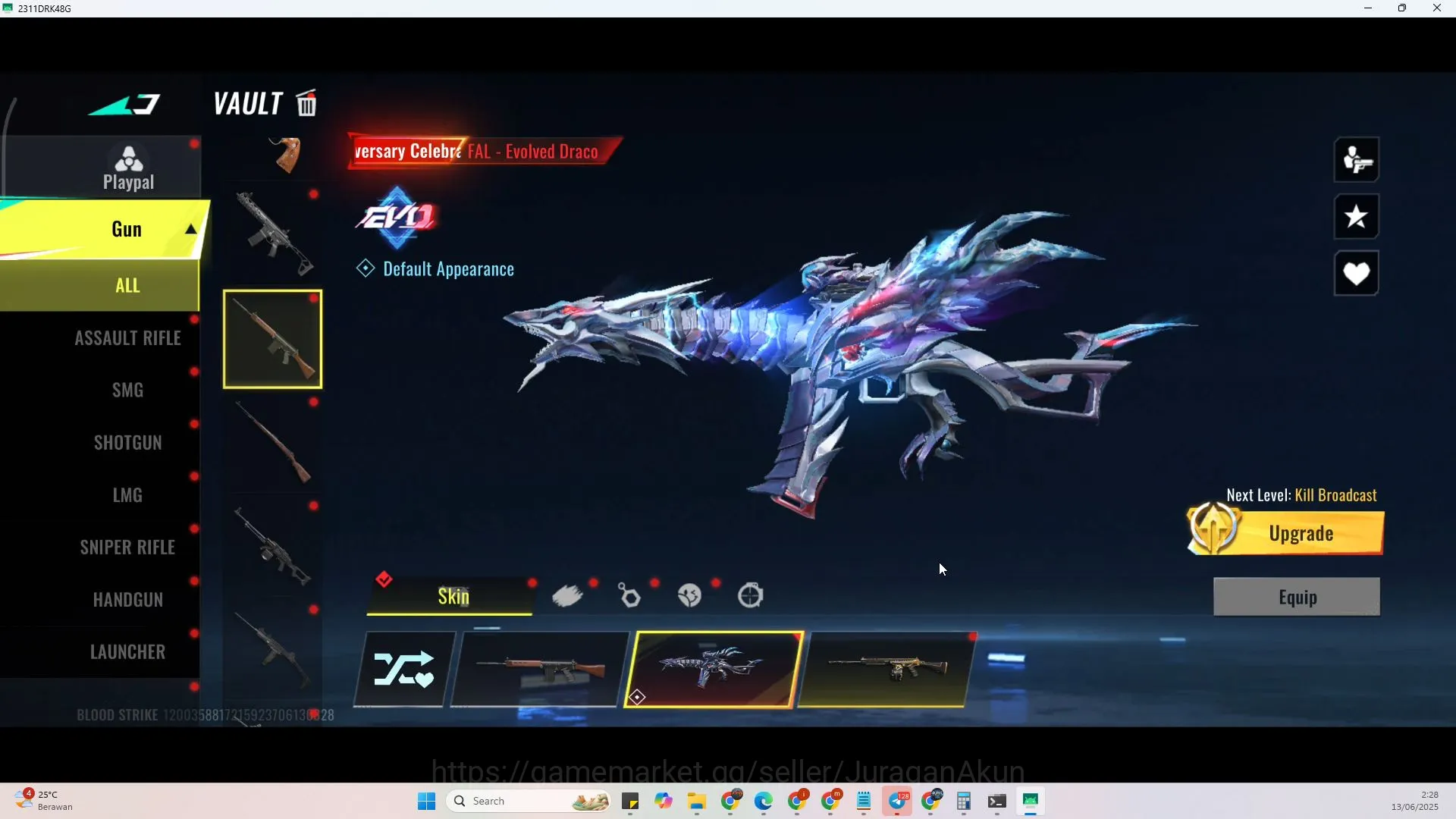Click the Upgrade button
This screenshot has height=819, width=1456.
pos(1287,532)
